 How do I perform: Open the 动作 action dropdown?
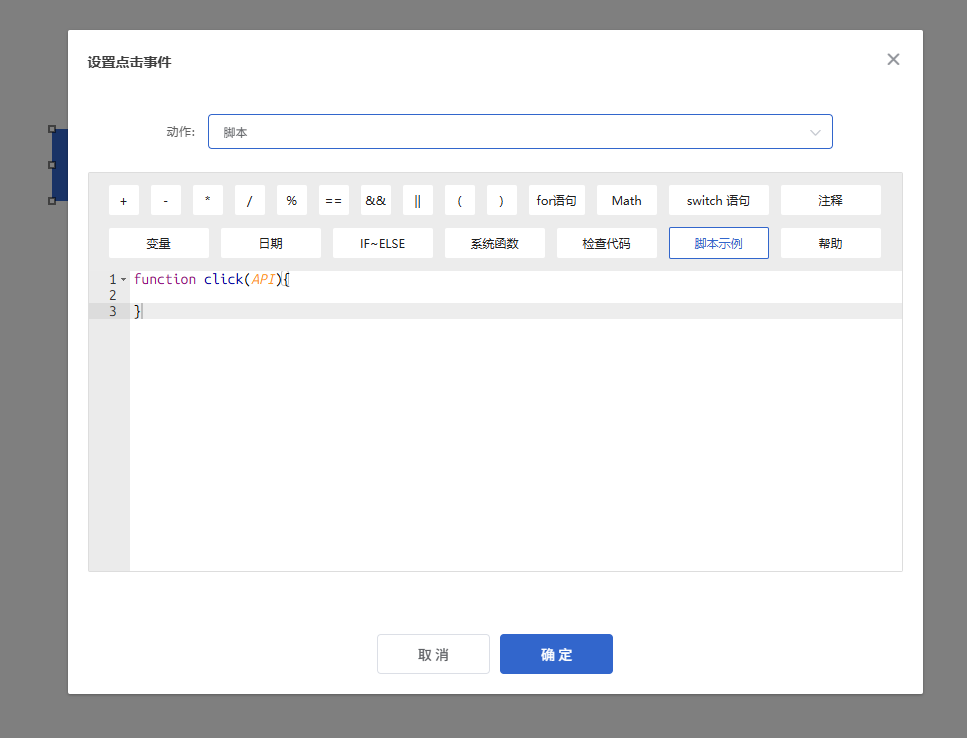[x=520, y=132]
